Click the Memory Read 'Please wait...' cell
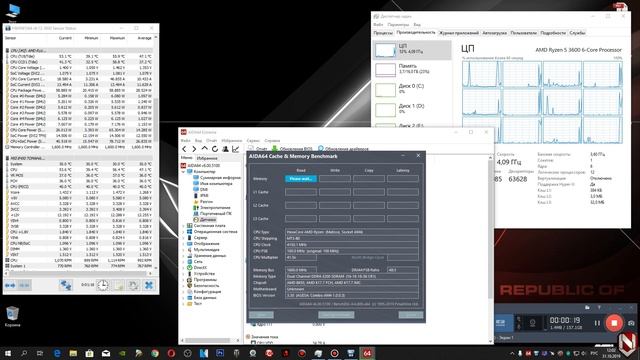 300,179
